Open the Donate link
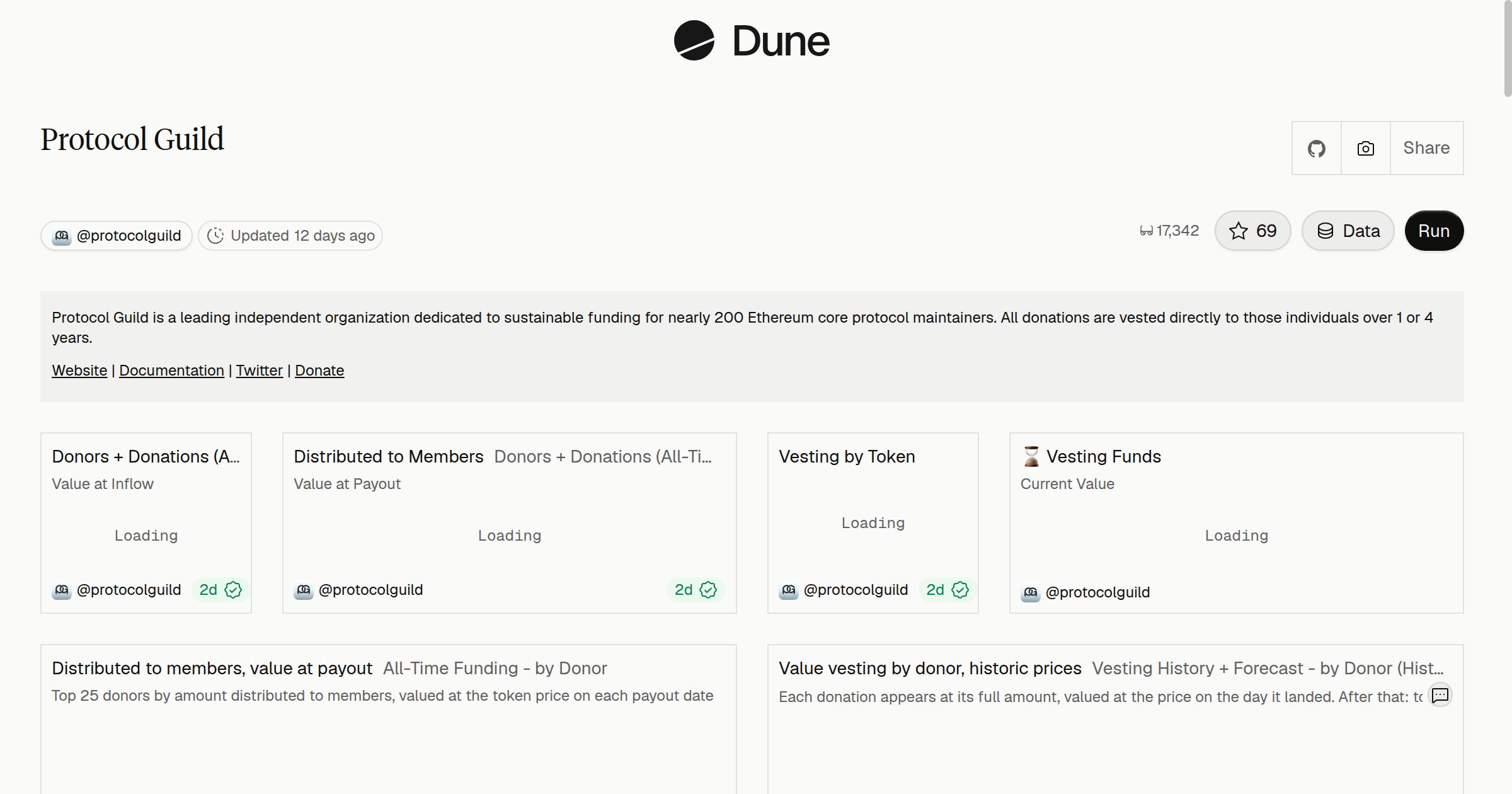Screen dimensions: 1512x794 [319, 371]
